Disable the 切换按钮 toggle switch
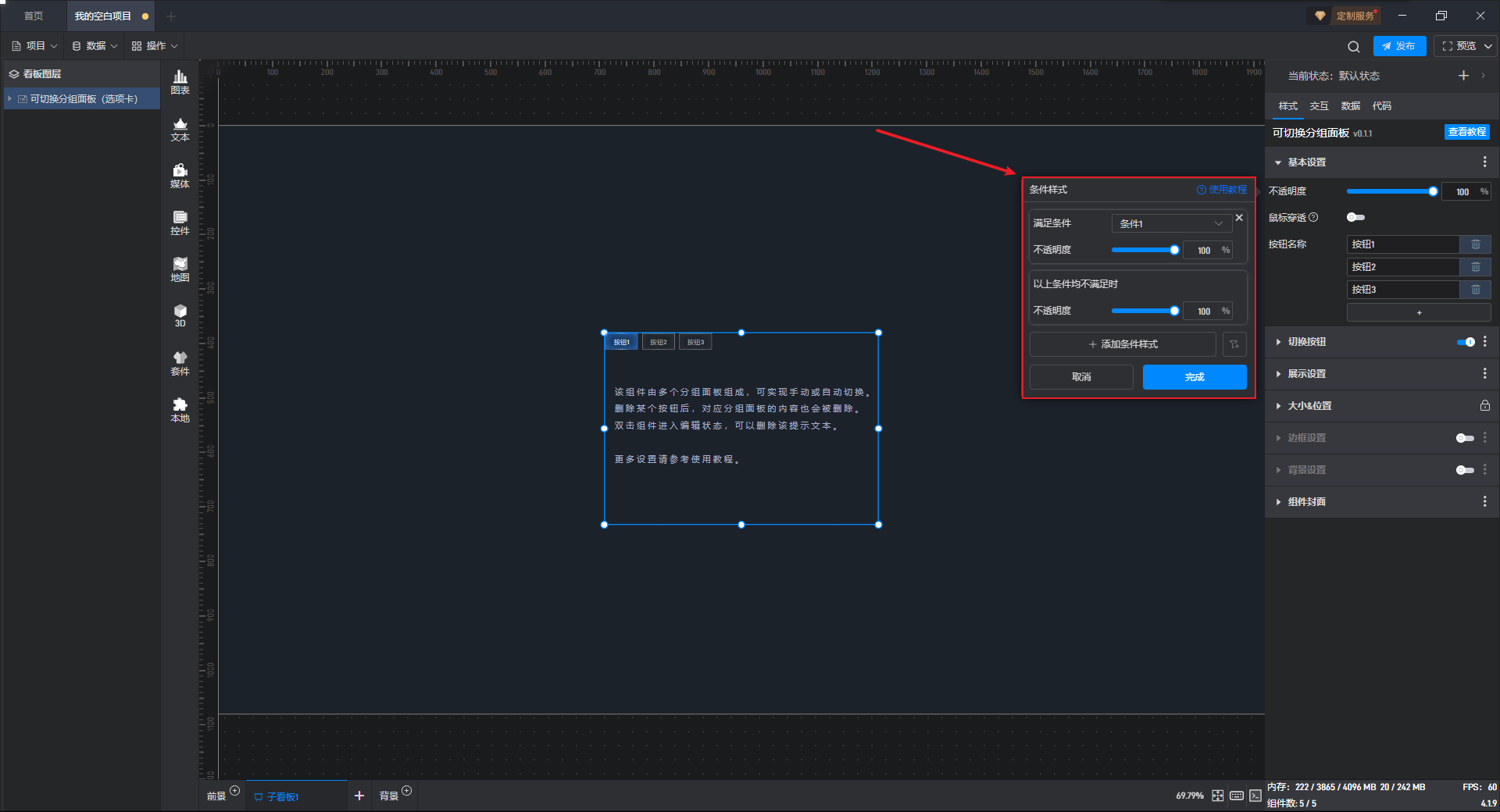This screenshot has height=812, width=1500. click(x=1466, y=342)
